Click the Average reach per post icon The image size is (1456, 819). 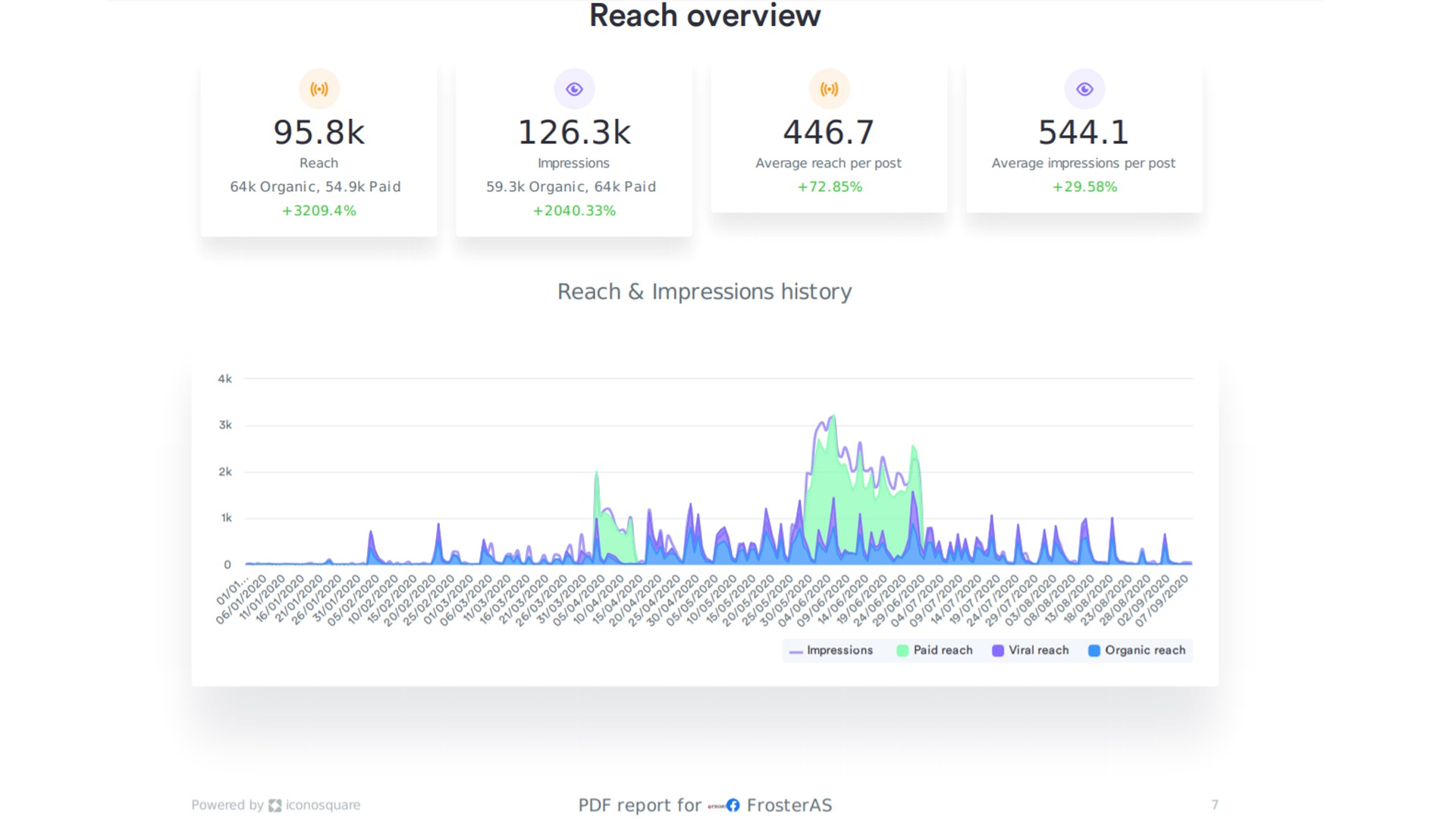(829, 89)
